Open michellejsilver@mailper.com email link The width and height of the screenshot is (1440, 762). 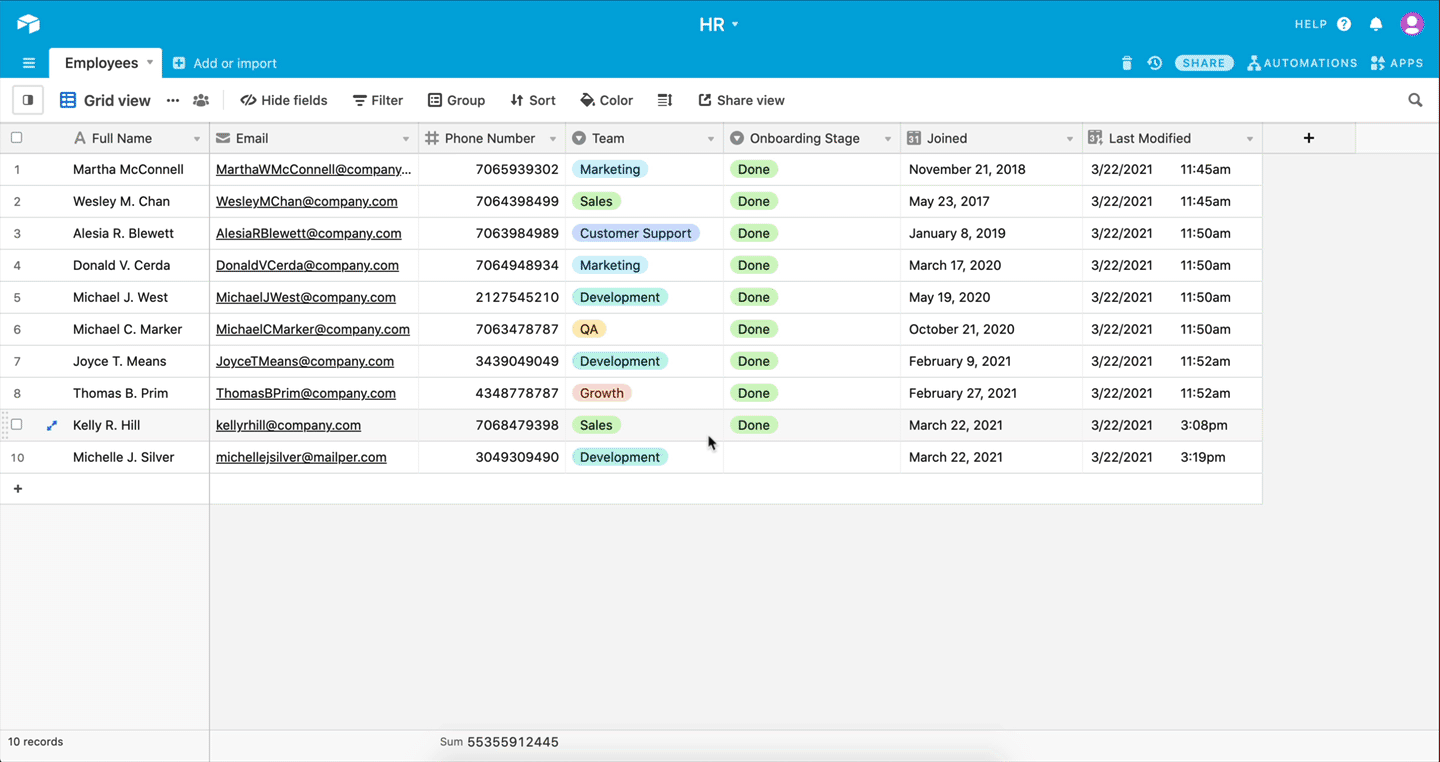click(x=301, y=457)
